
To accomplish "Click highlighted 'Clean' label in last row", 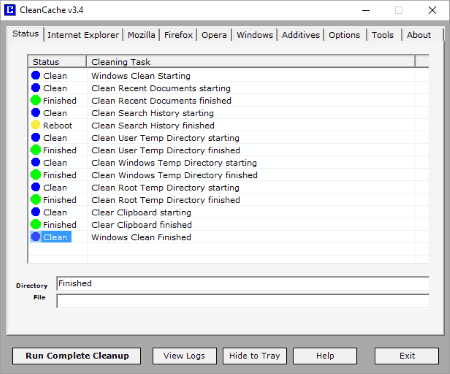I will (55, 237).
